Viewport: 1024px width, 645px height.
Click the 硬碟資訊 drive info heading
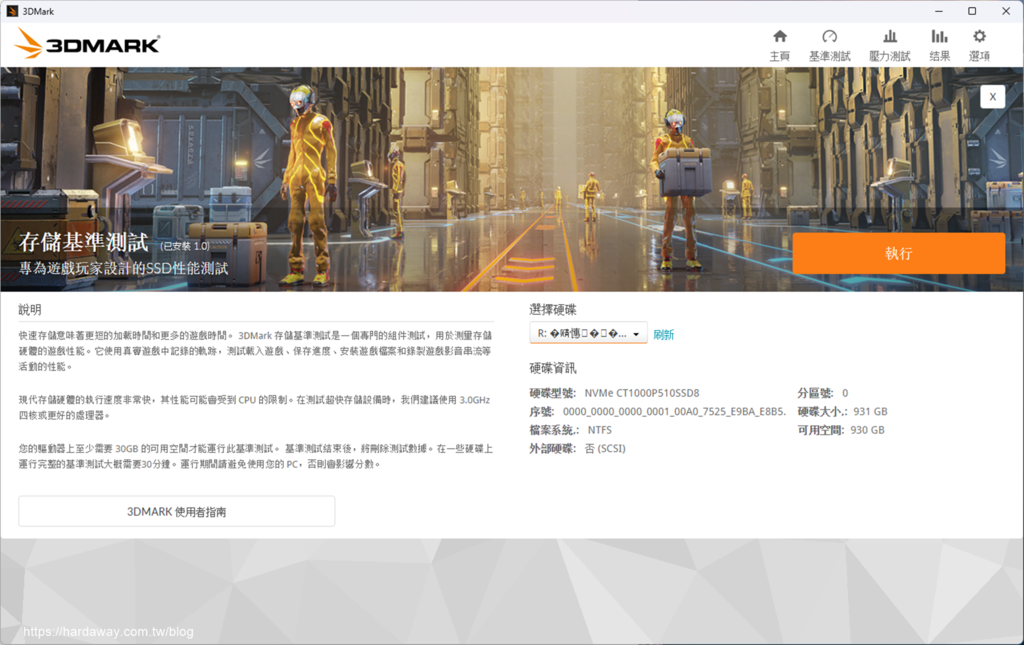553,368
